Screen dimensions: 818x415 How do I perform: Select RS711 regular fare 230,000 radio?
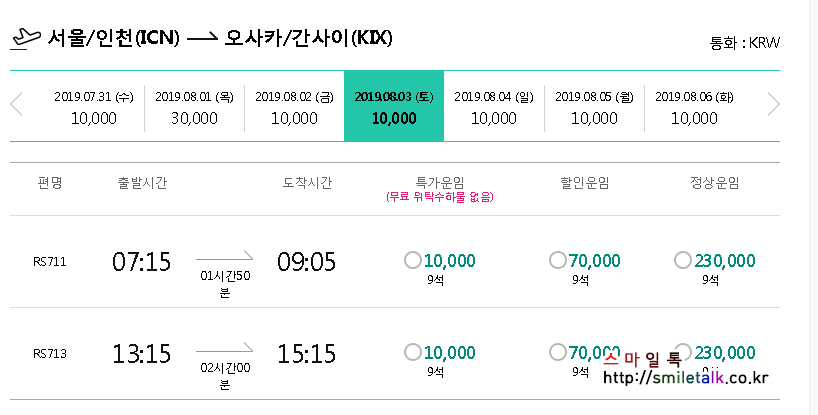click(x=683, y=261)
